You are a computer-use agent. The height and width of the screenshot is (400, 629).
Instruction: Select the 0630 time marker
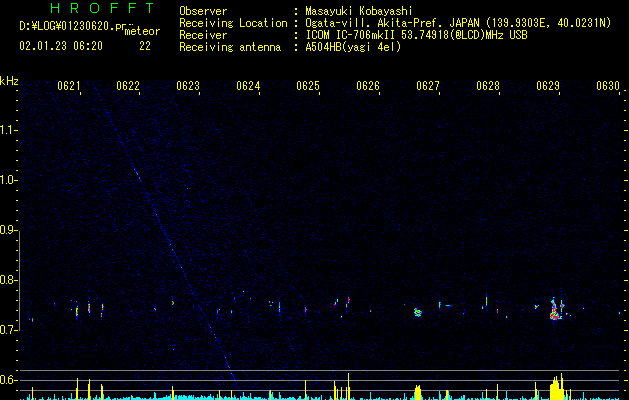pos(608,86)
